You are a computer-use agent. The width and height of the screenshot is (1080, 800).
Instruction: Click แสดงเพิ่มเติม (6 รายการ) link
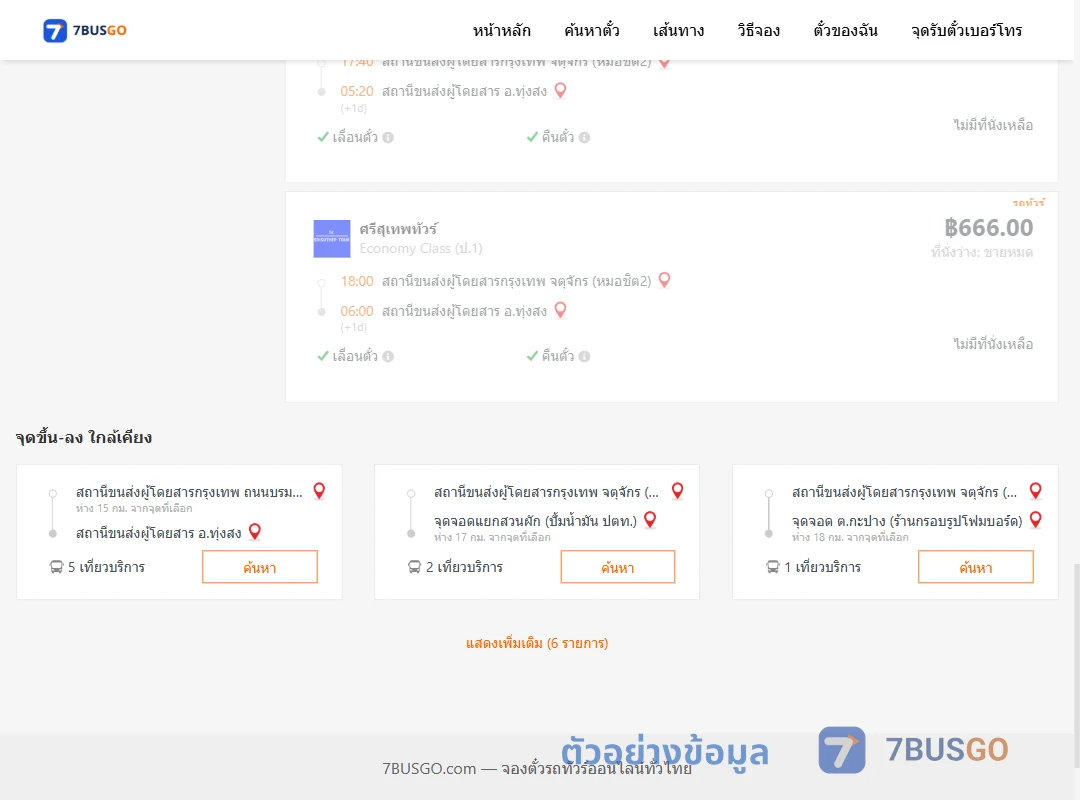tap(537, 643)
